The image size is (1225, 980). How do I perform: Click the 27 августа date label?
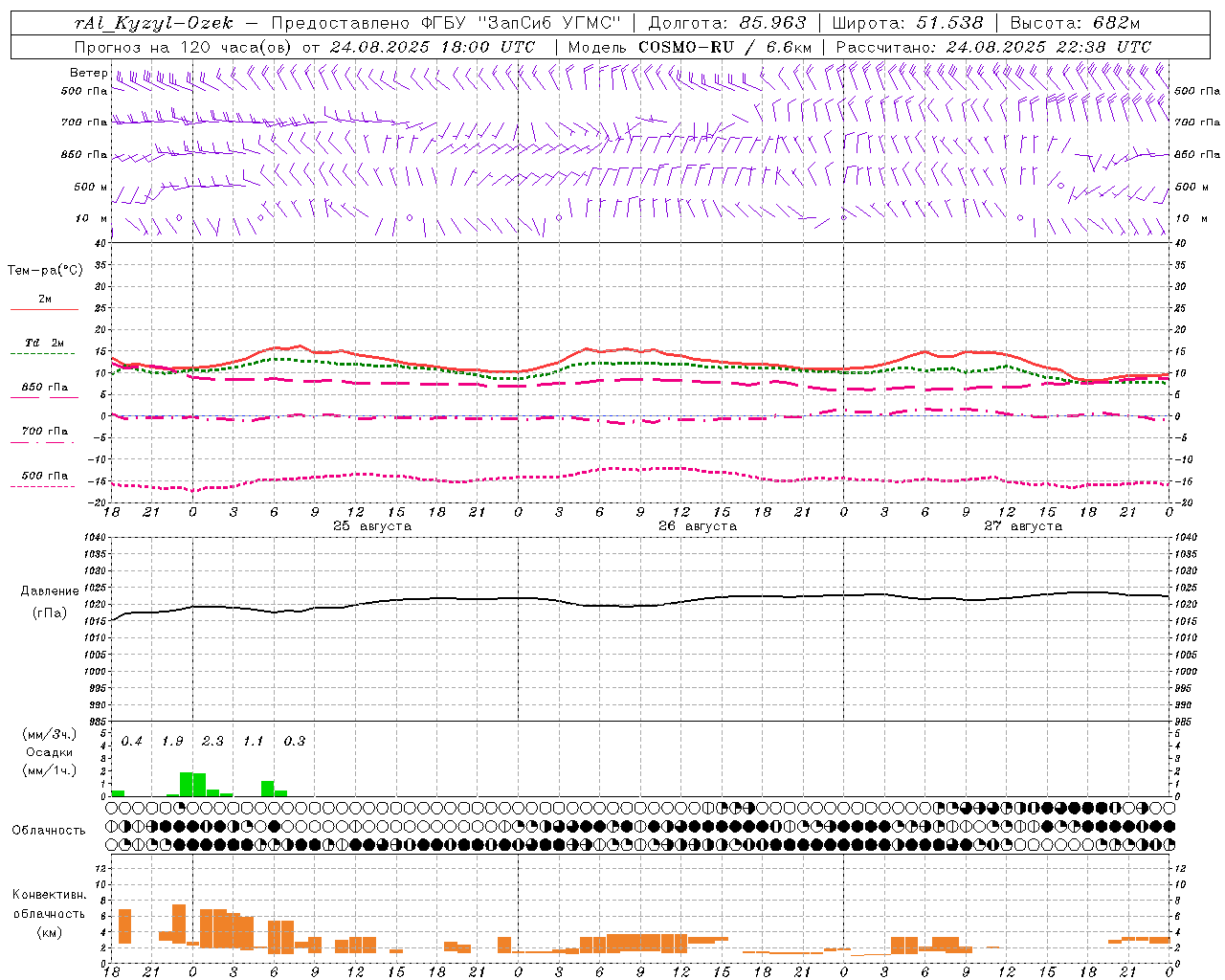click(x=1023, y=526)
